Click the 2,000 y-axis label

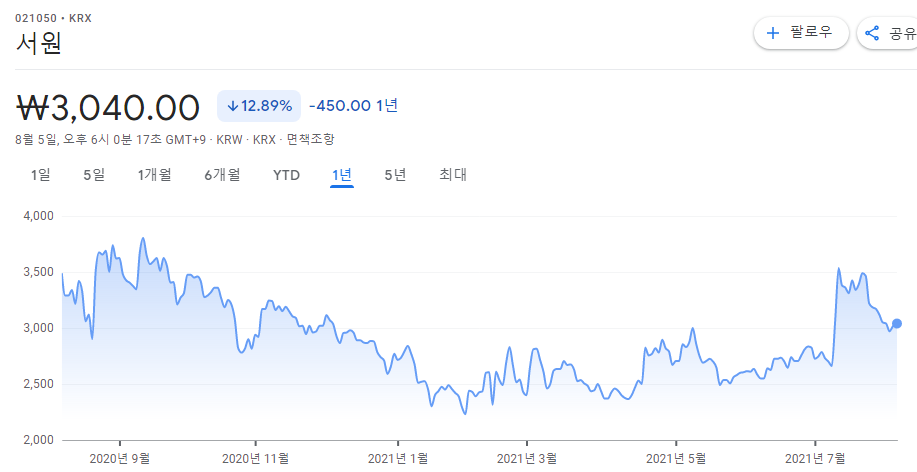pos(38,440)
